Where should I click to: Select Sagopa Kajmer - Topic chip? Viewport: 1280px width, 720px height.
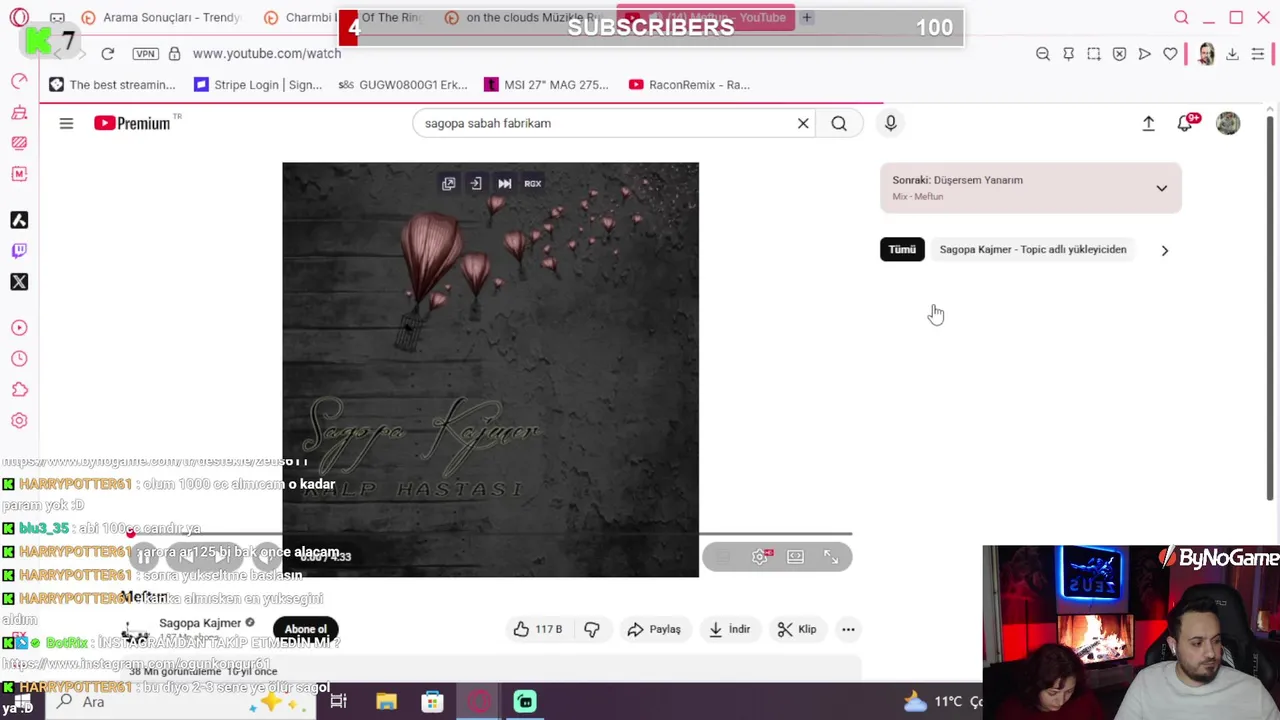pyautogui.click(x=1032, y=250)
